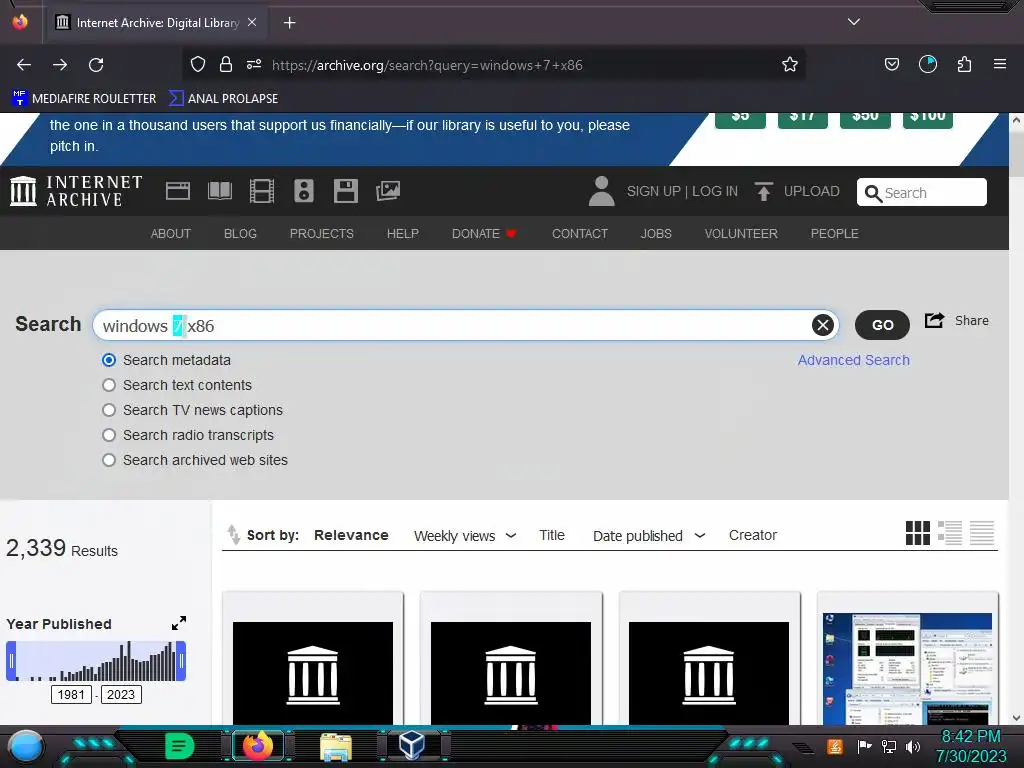Click the Internet Archive logo
Viewport: 1024px width, 768px height.
coord(76,191)
